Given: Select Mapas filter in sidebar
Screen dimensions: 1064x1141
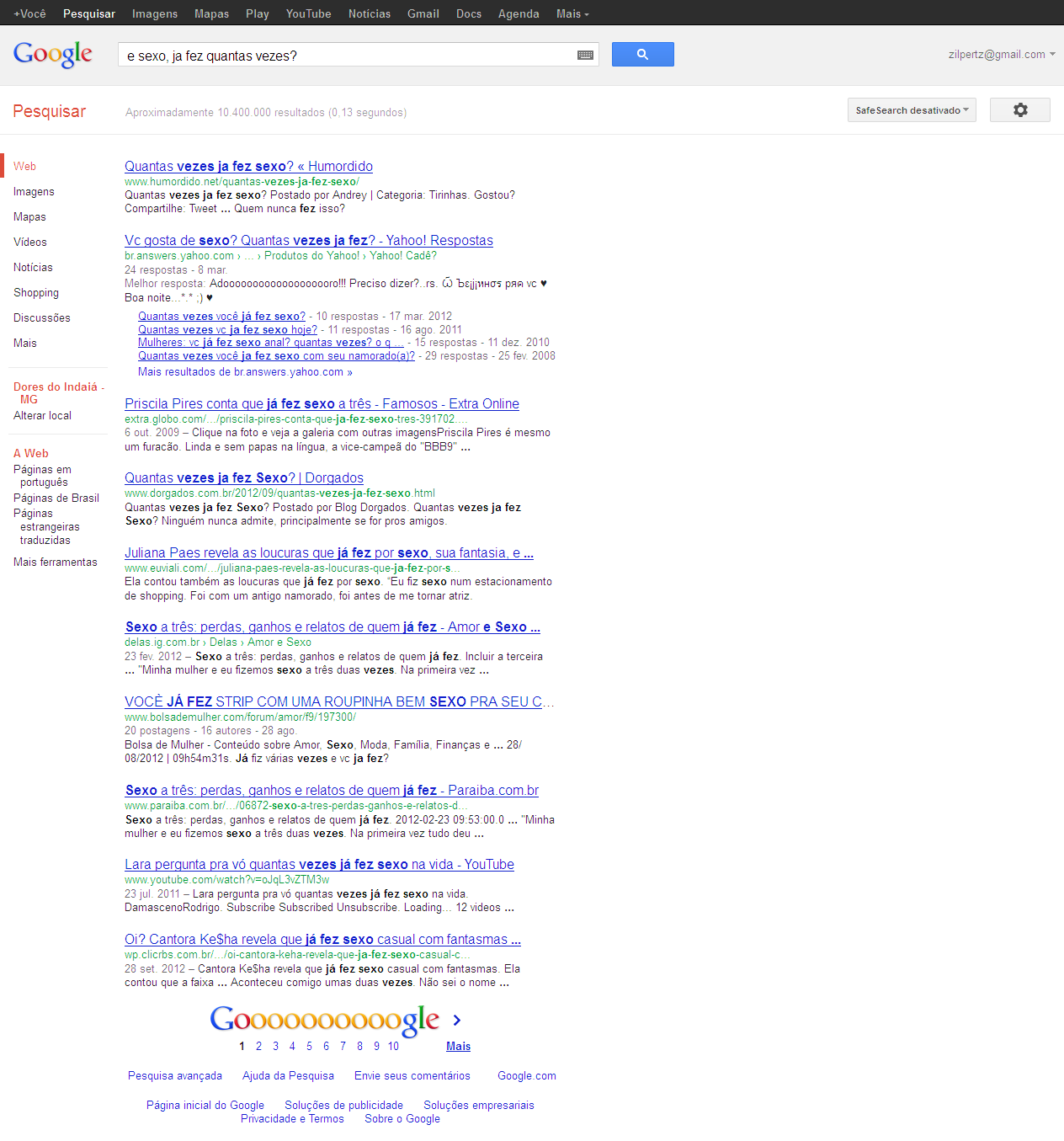Looking at the screenshot, I should click(x=29, y=216).
